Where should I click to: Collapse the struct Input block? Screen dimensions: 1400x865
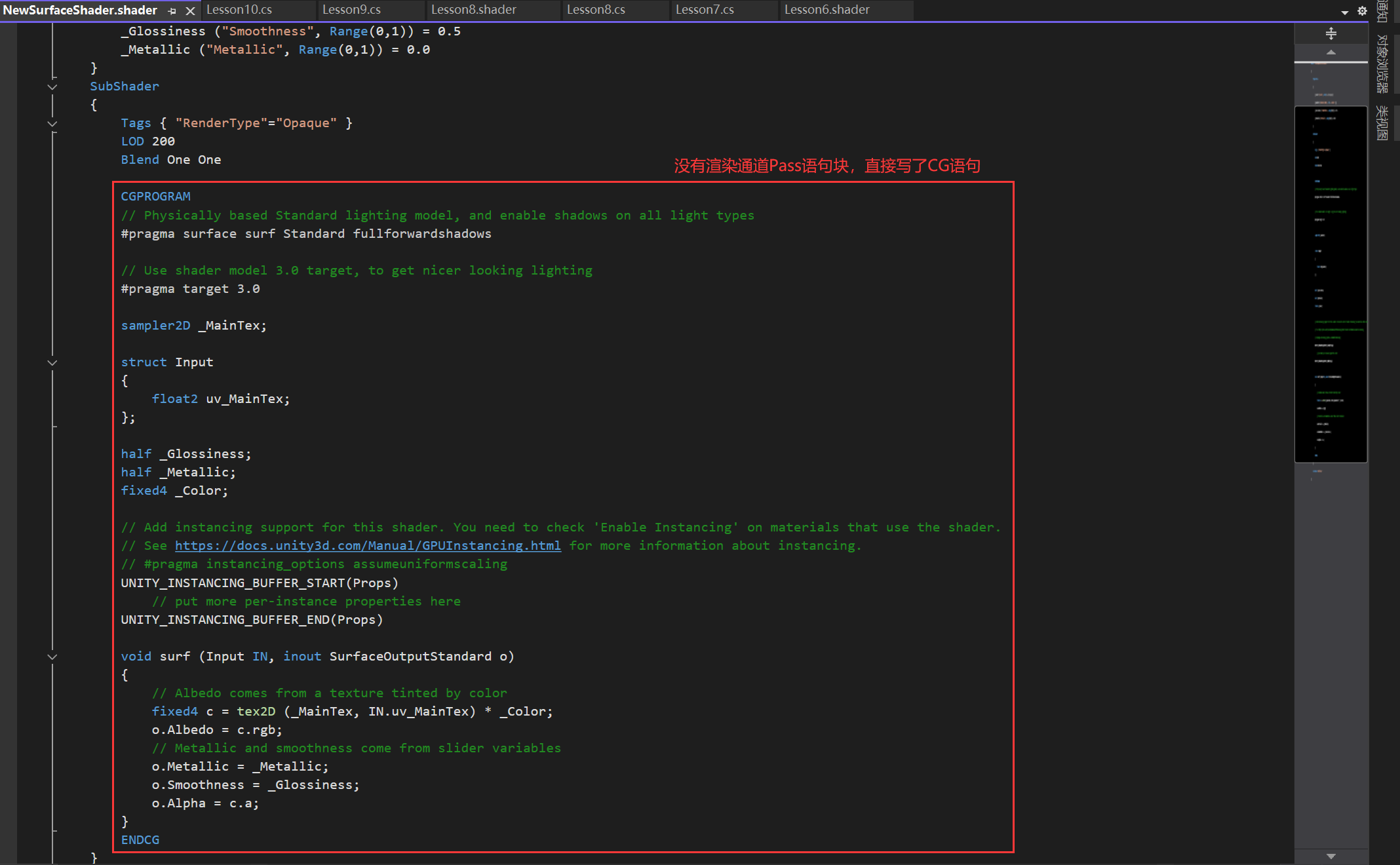tap(52, 362)
